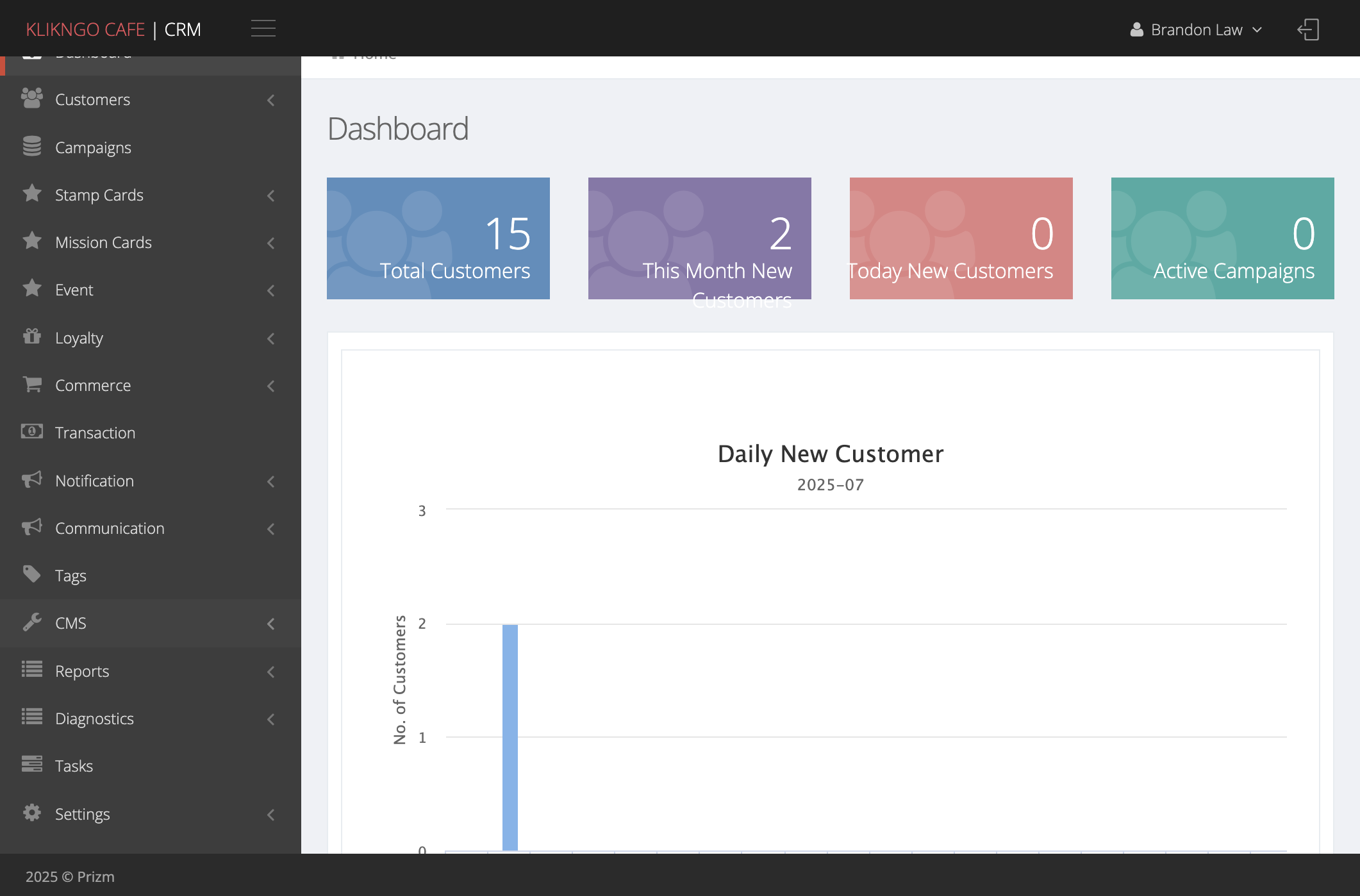Expand the Stamp Cards submenu chevron
1360x896 pixels.
[271, 195]
